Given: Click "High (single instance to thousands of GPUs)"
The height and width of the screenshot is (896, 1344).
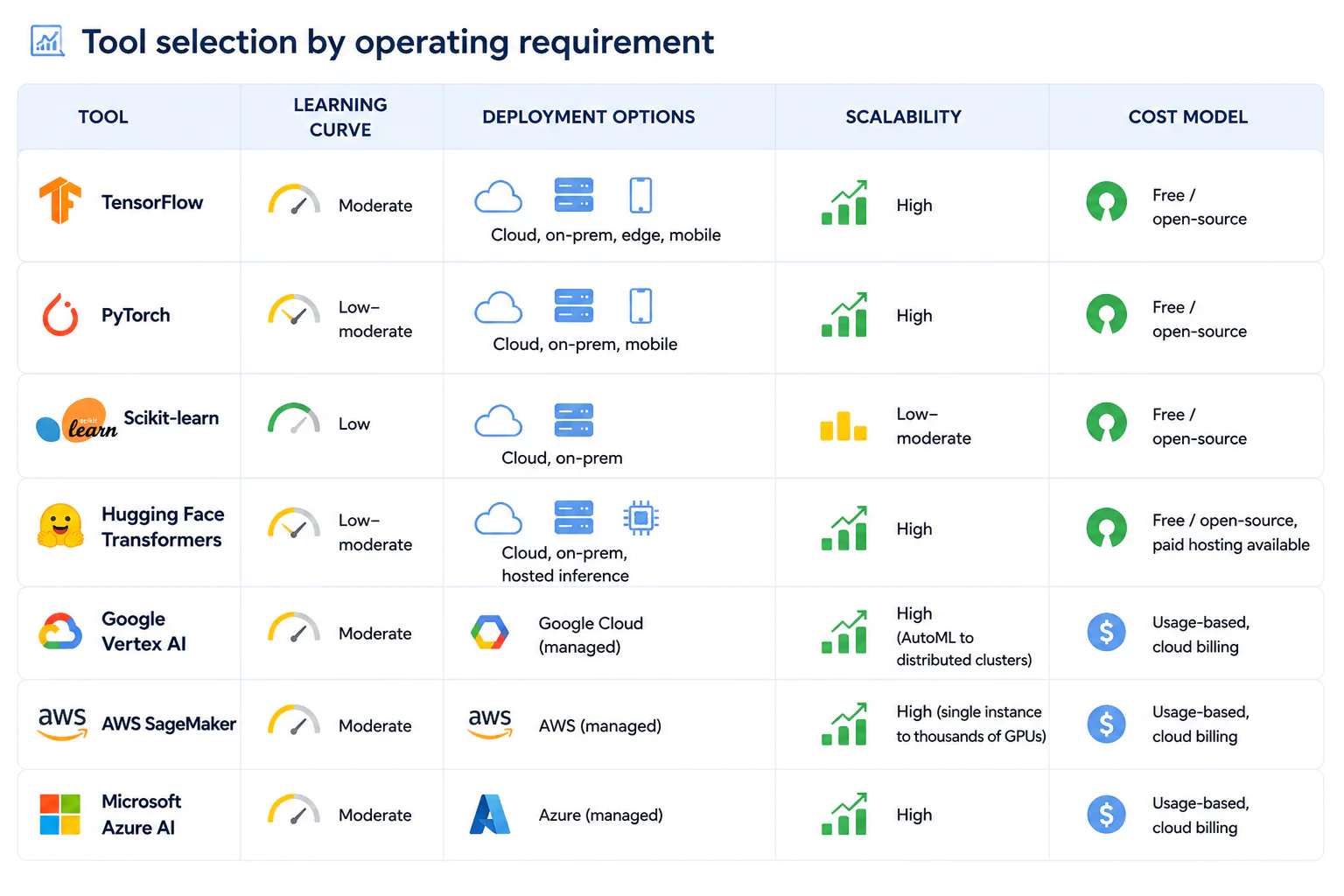Looking at the screenshot, I should click(x=971, y=724).
